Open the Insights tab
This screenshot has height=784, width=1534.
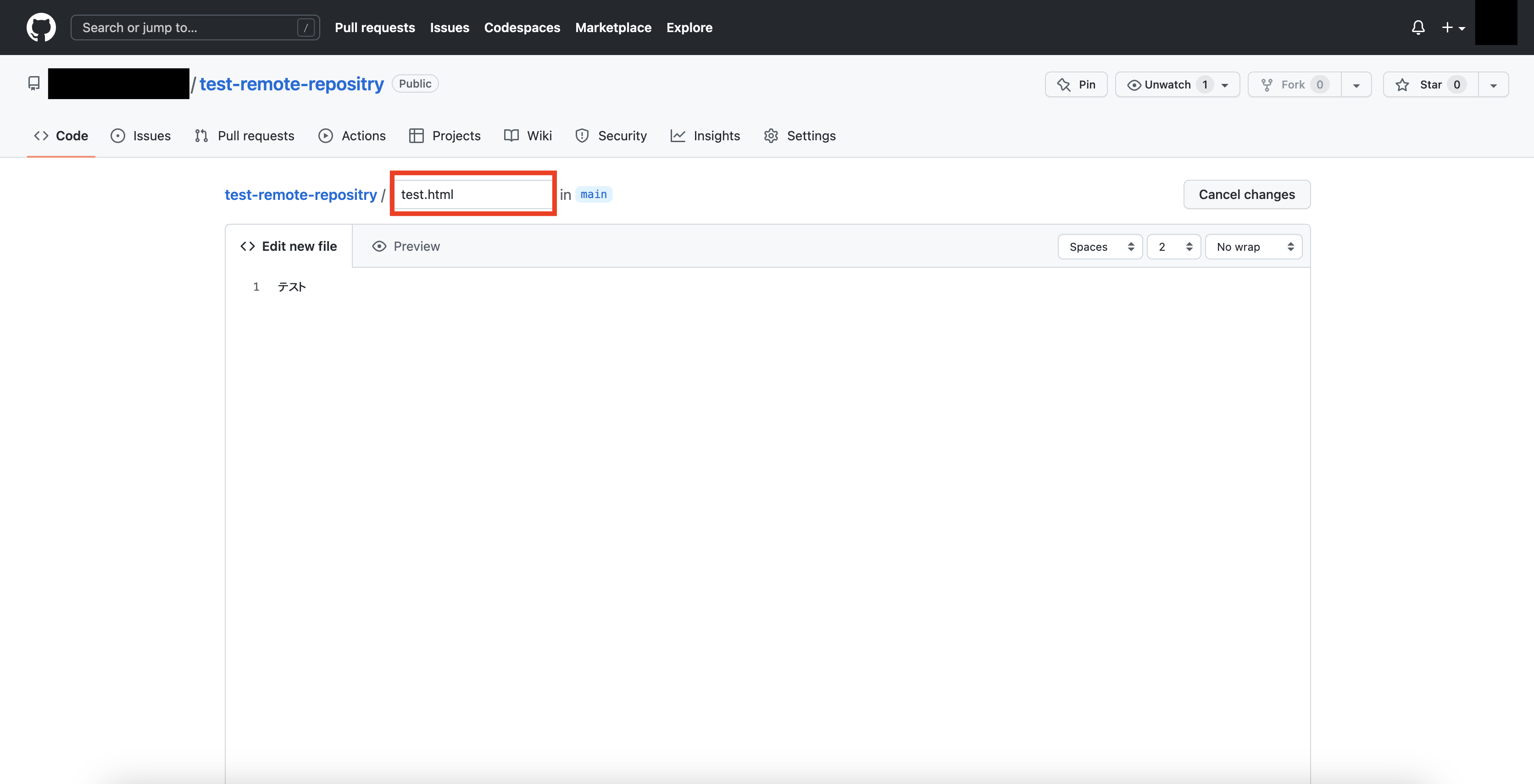[x=705, y=136]
